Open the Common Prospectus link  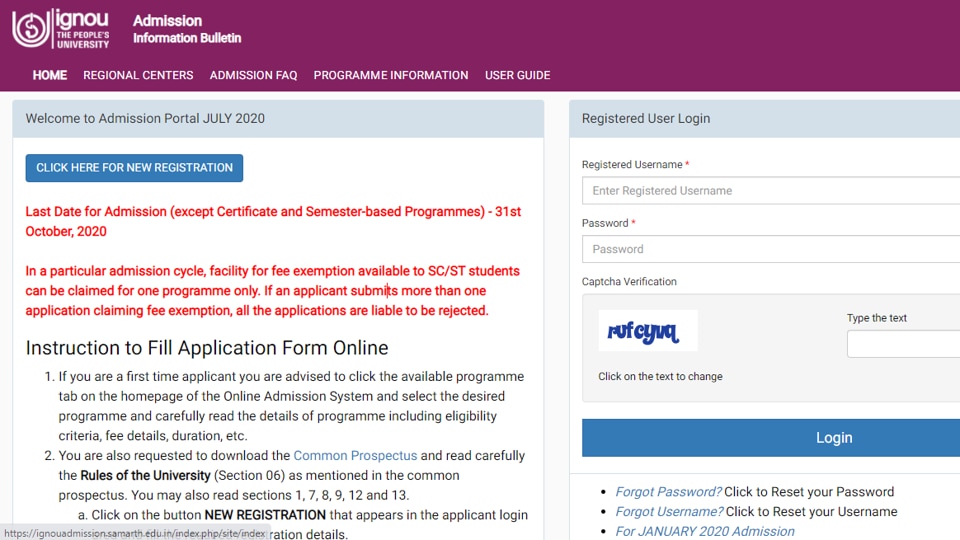355,456
